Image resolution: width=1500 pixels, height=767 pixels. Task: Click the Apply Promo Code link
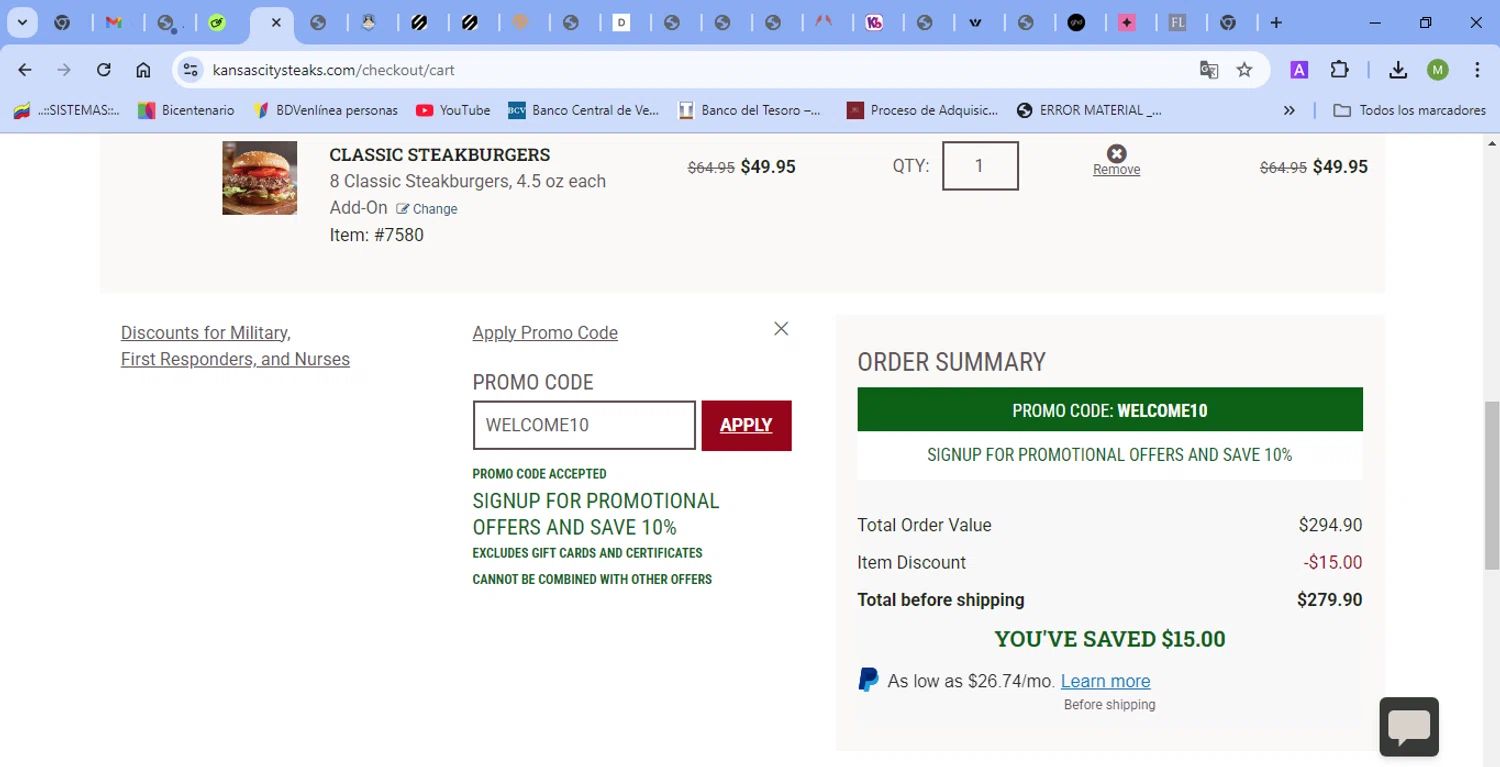pos(545,333)
